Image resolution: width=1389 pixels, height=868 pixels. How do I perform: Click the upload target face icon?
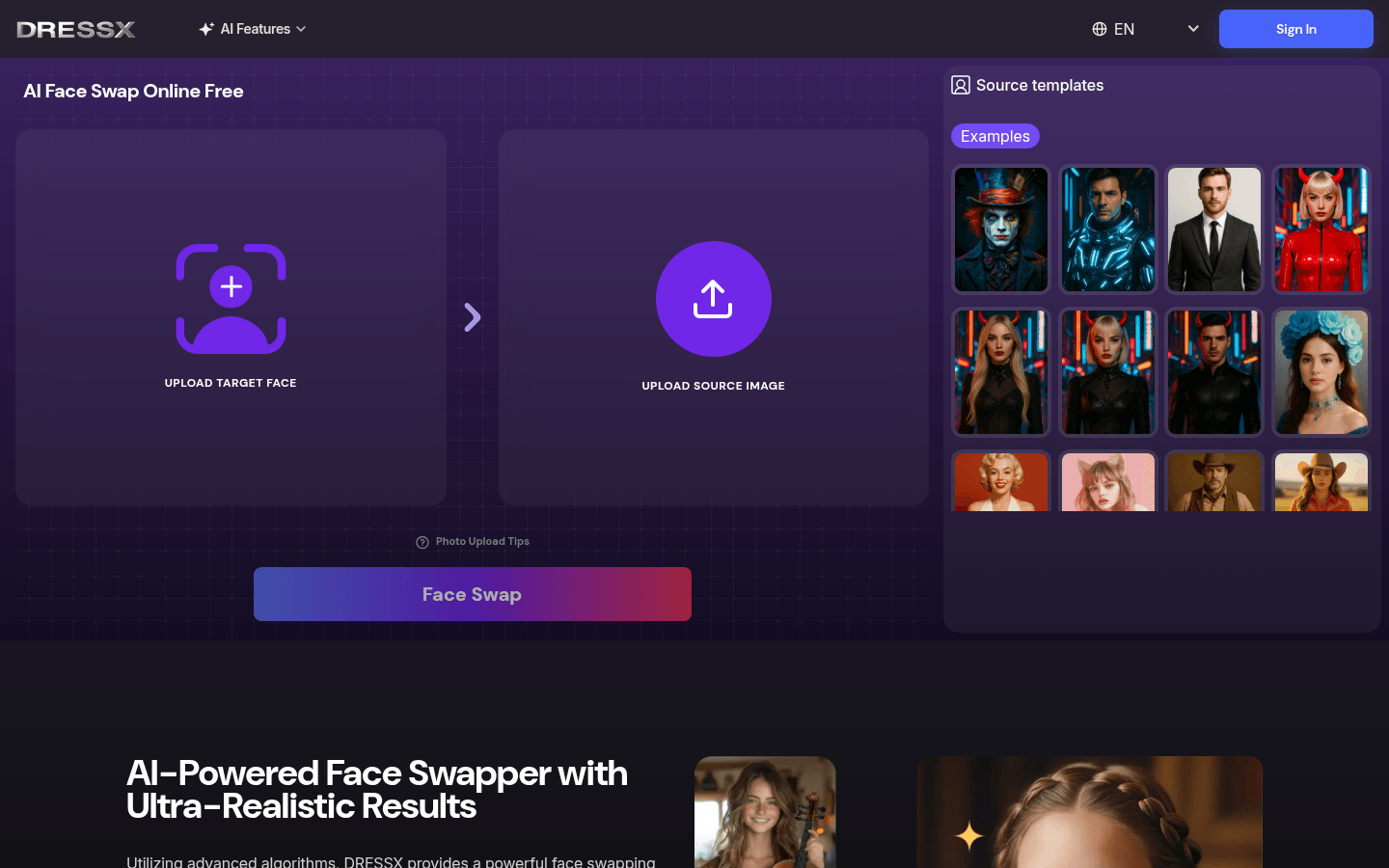click(x=231, y=299)
